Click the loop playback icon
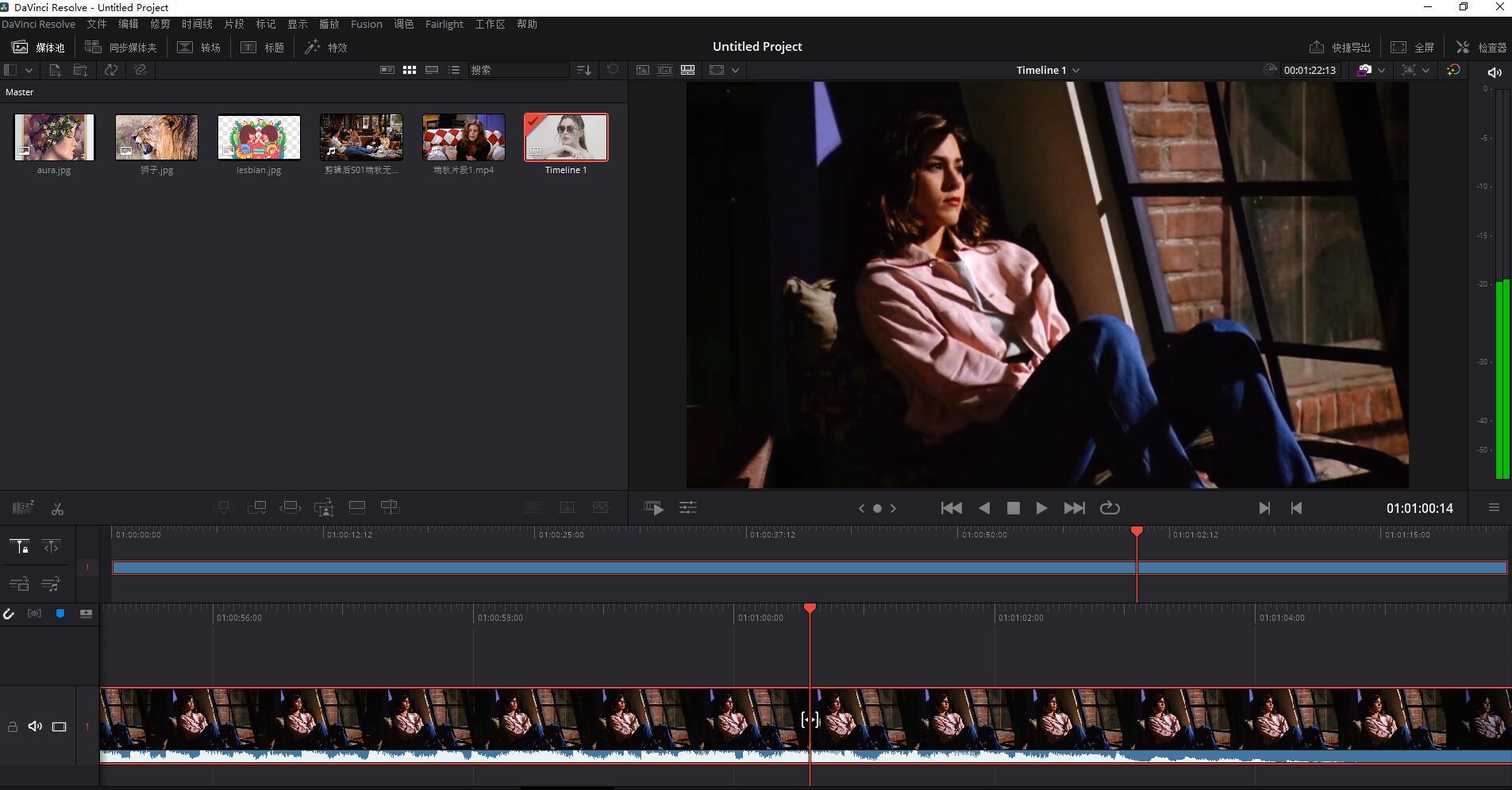1512x790 pixels. (1110, 508)
